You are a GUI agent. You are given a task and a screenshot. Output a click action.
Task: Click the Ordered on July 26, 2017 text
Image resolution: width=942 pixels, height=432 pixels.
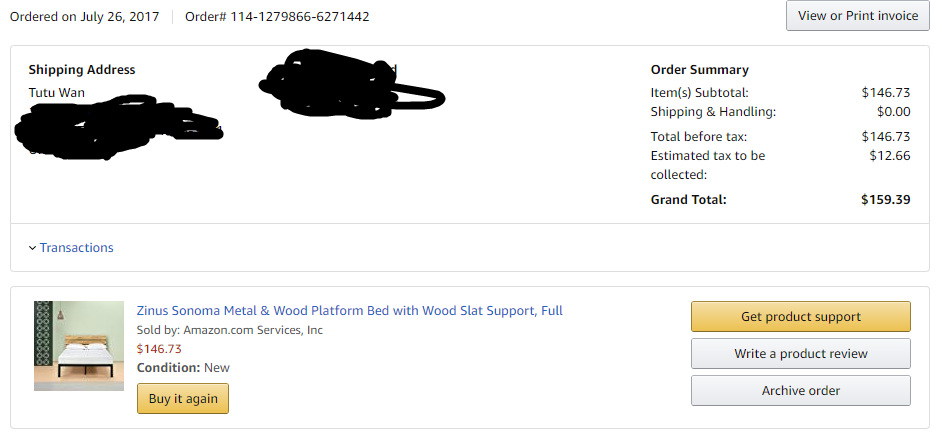tap(84, 17)
